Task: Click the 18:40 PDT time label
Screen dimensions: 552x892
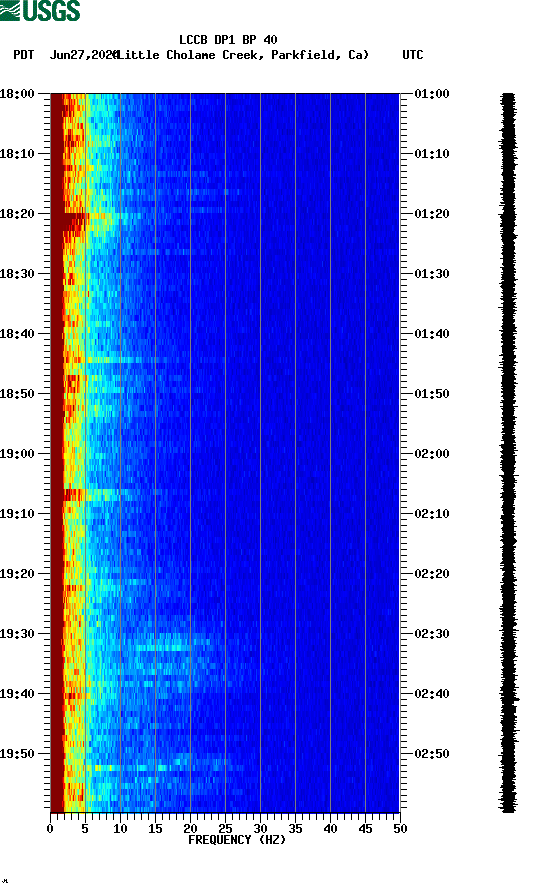Action: coord(17,334)
